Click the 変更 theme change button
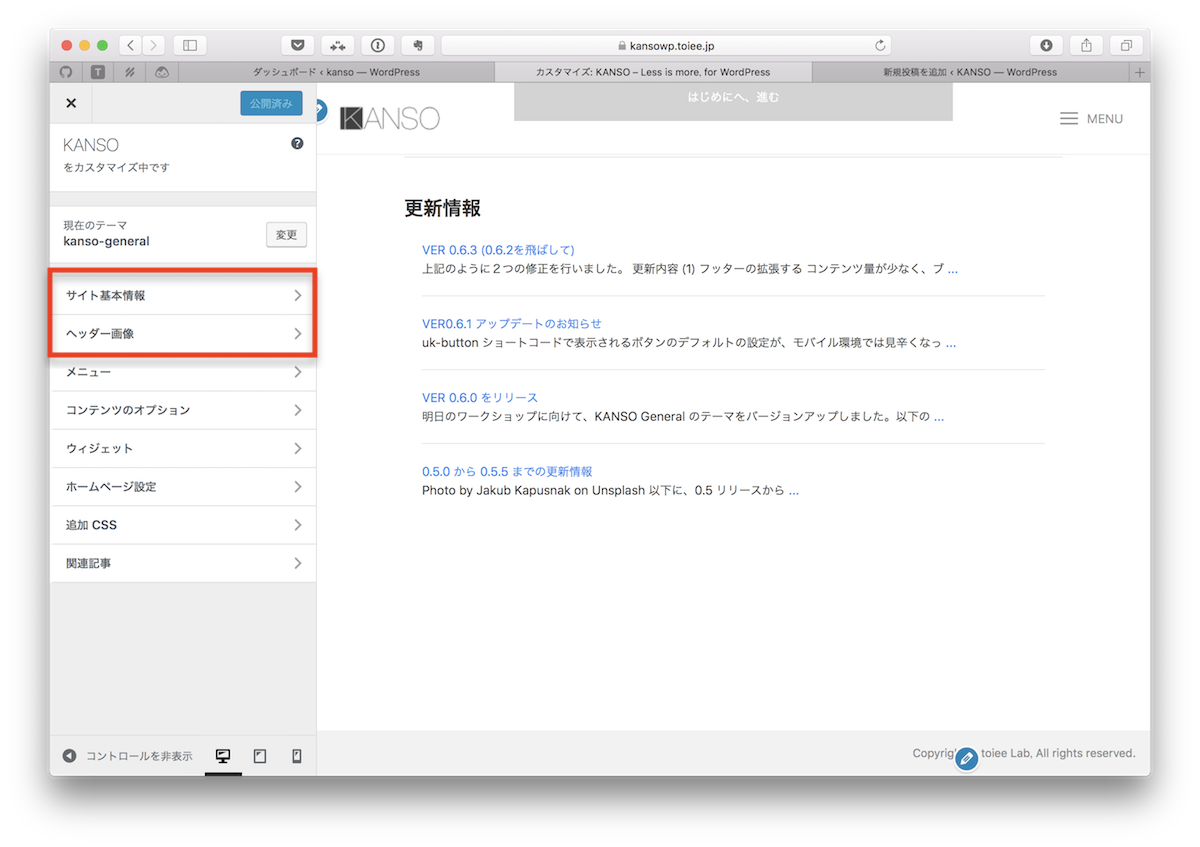The width and height of the screenshot is (1200, 847). click(x=287, y=235)
